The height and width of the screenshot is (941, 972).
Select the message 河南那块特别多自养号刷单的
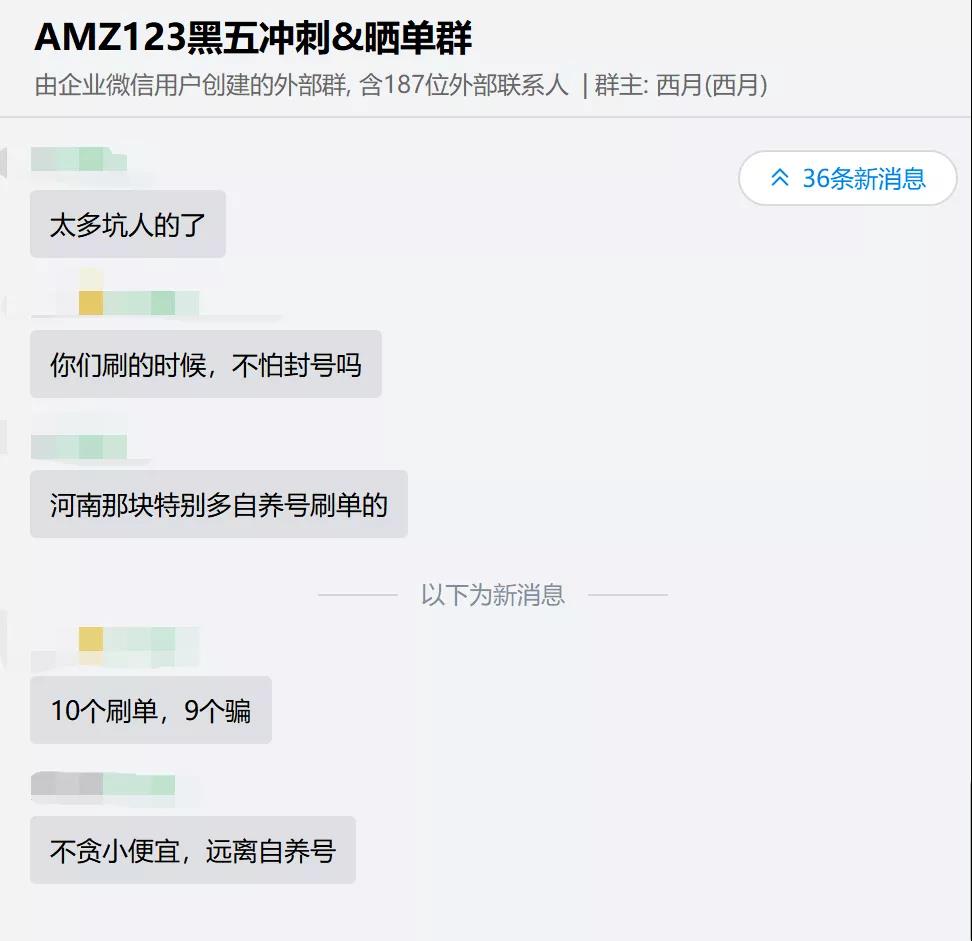[218, 504]
